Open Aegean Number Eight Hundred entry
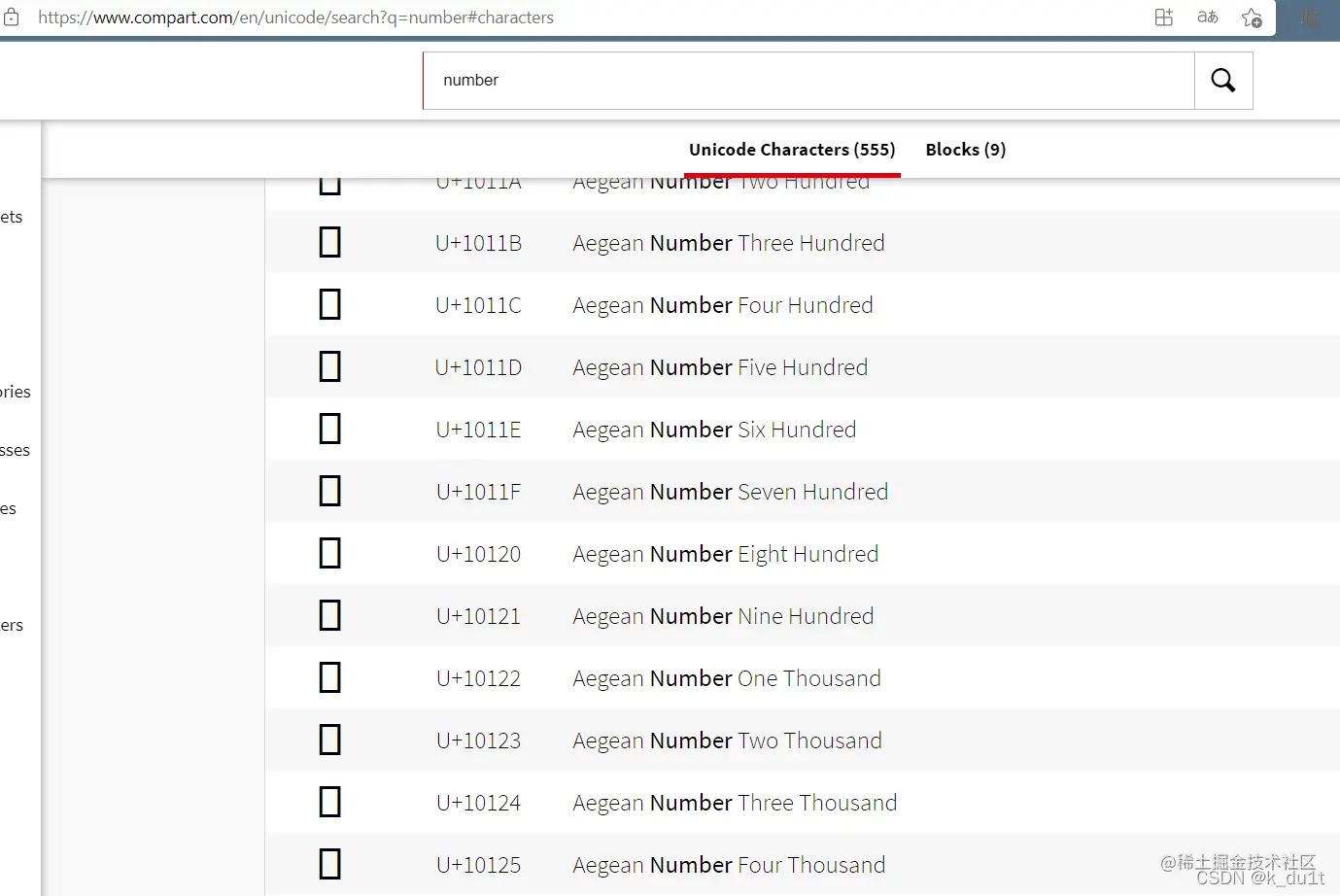The width and height of the screenshot is (1340, 896). [726, 554]
